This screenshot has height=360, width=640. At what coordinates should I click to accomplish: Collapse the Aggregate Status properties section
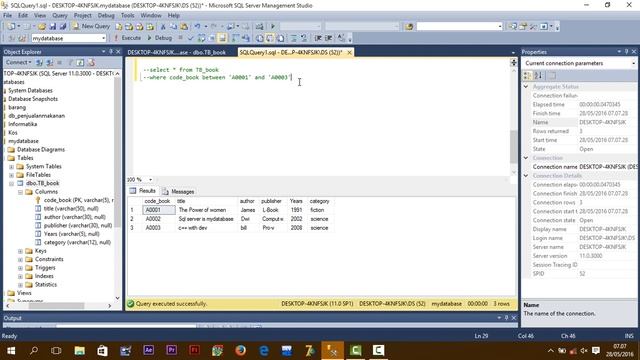526,87
